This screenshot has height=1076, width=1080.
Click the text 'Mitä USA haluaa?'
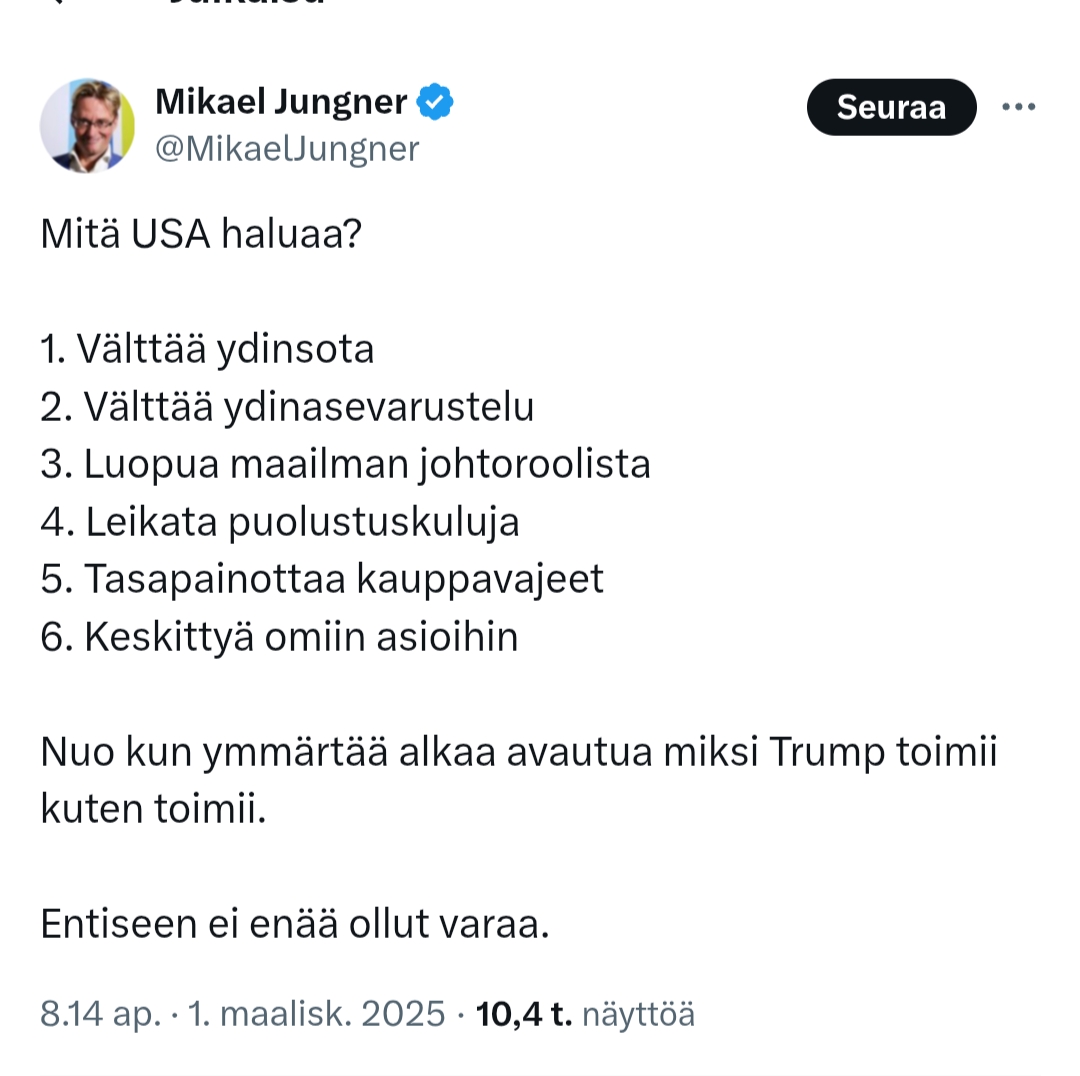[x=201, y=234]
